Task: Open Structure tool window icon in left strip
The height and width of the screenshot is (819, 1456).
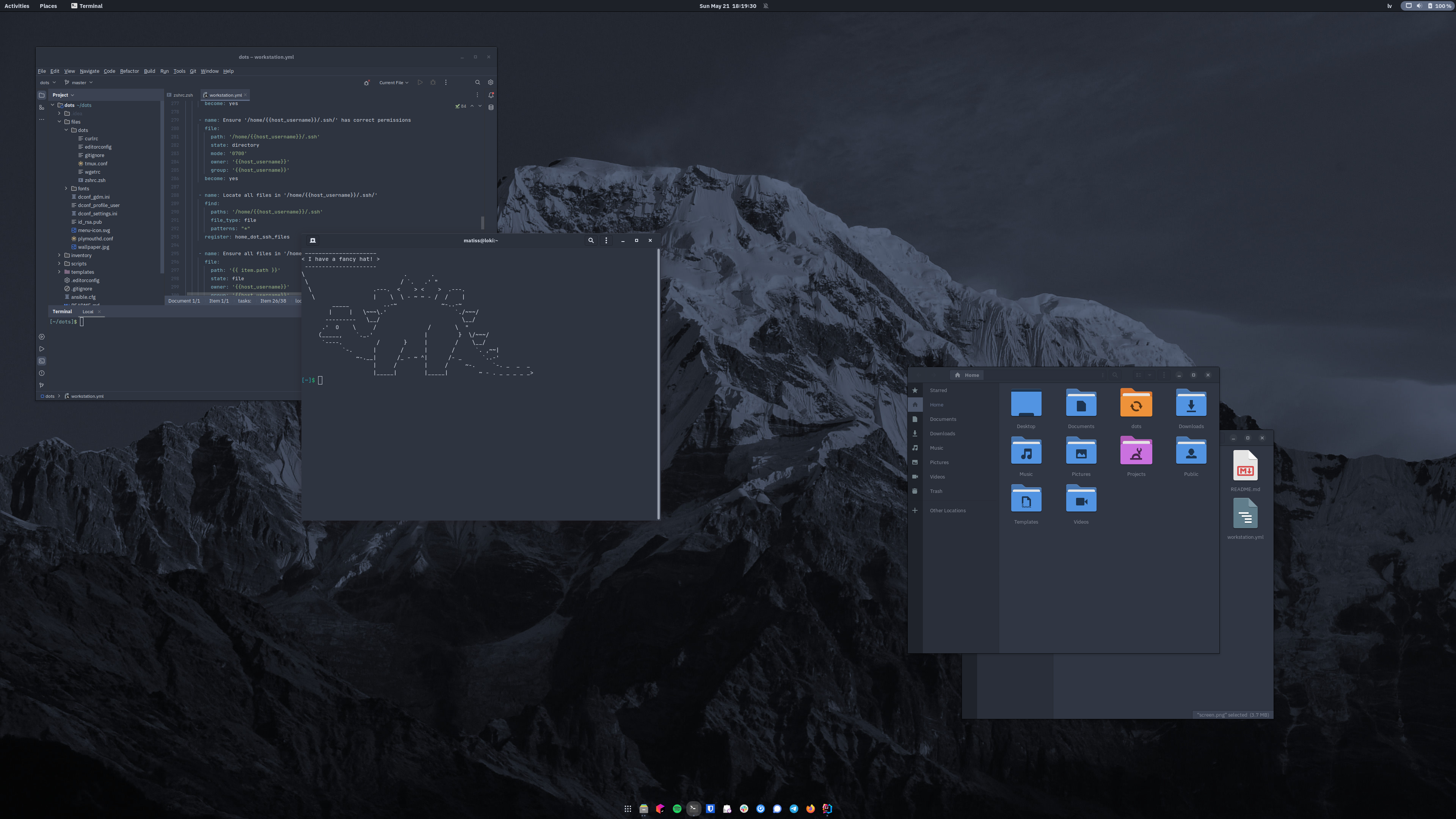Action: pos(41,107)
